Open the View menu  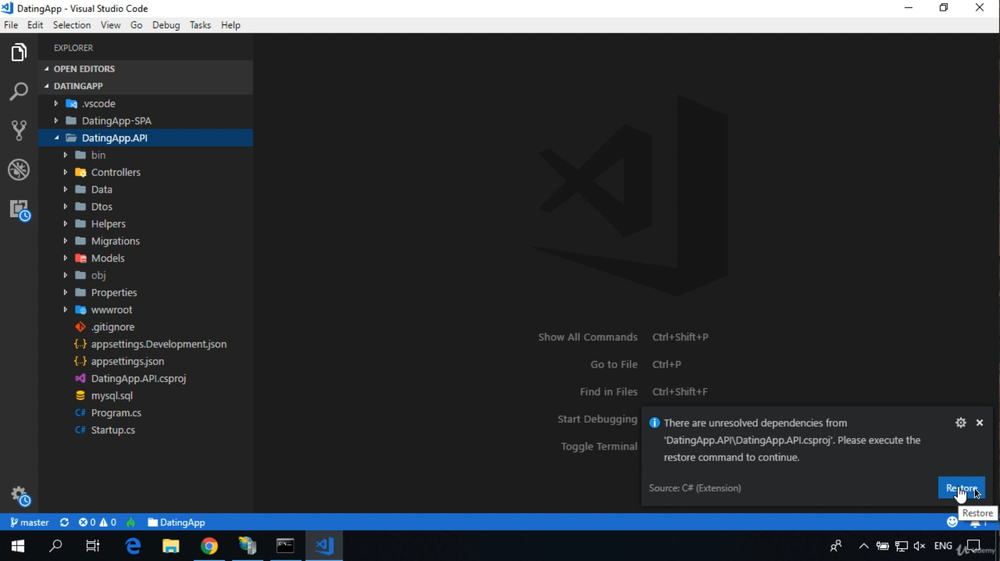pos(110,25)
